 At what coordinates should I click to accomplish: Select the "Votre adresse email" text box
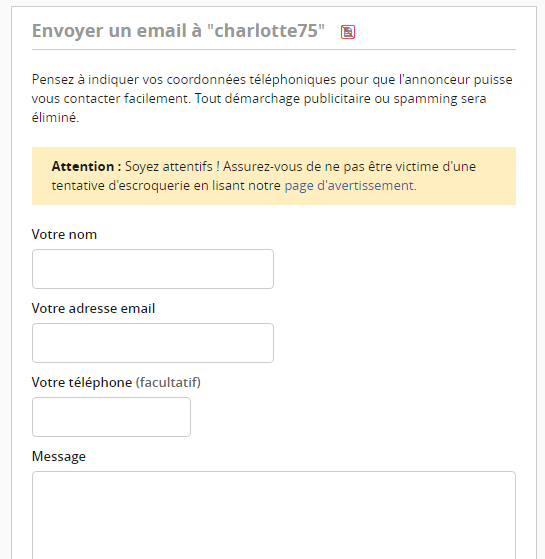click(153, 343)
